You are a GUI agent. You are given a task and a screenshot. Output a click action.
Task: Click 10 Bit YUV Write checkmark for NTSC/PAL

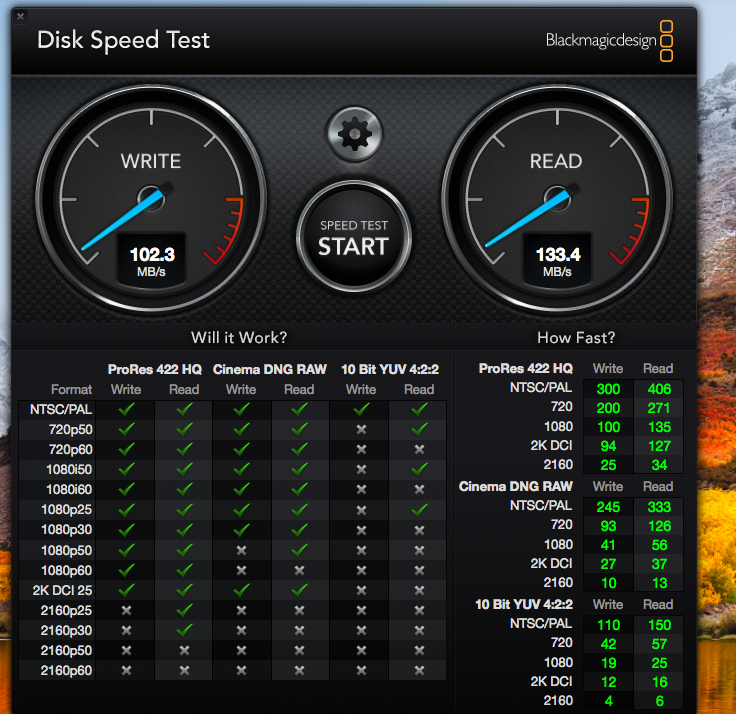click(361, 409)
